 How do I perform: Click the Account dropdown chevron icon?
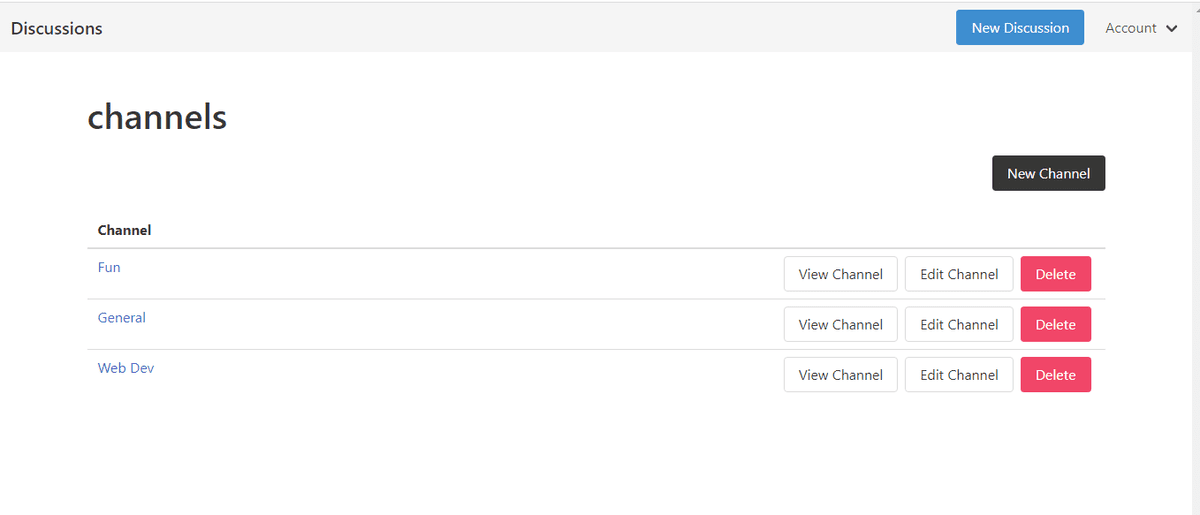point(1172,28)
